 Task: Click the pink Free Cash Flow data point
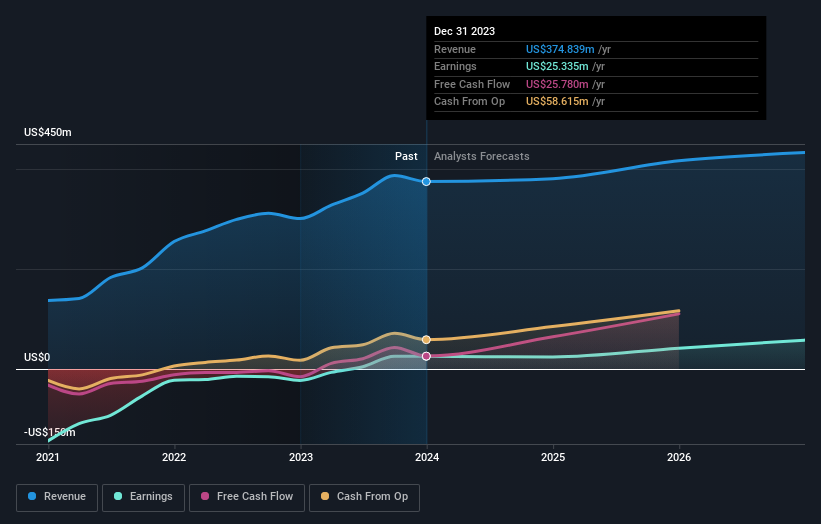tap(426, 356)
